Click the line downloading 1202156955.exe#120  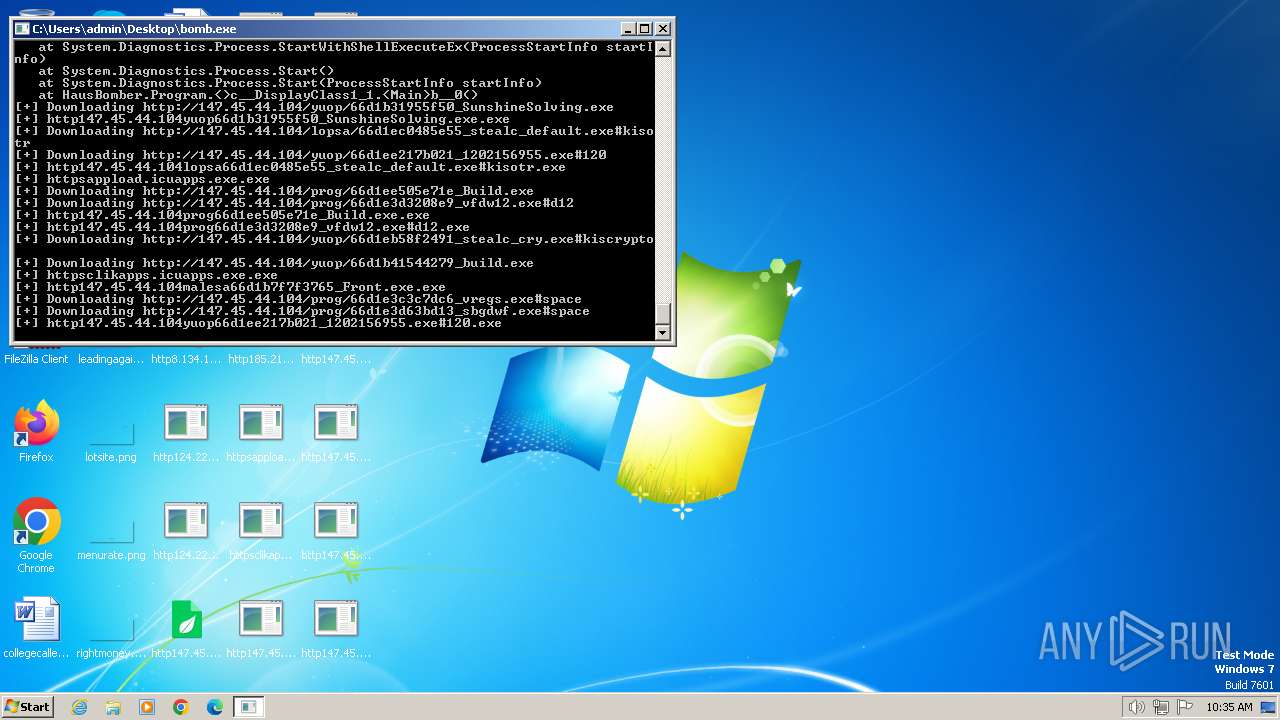click(x=310, y=155)
